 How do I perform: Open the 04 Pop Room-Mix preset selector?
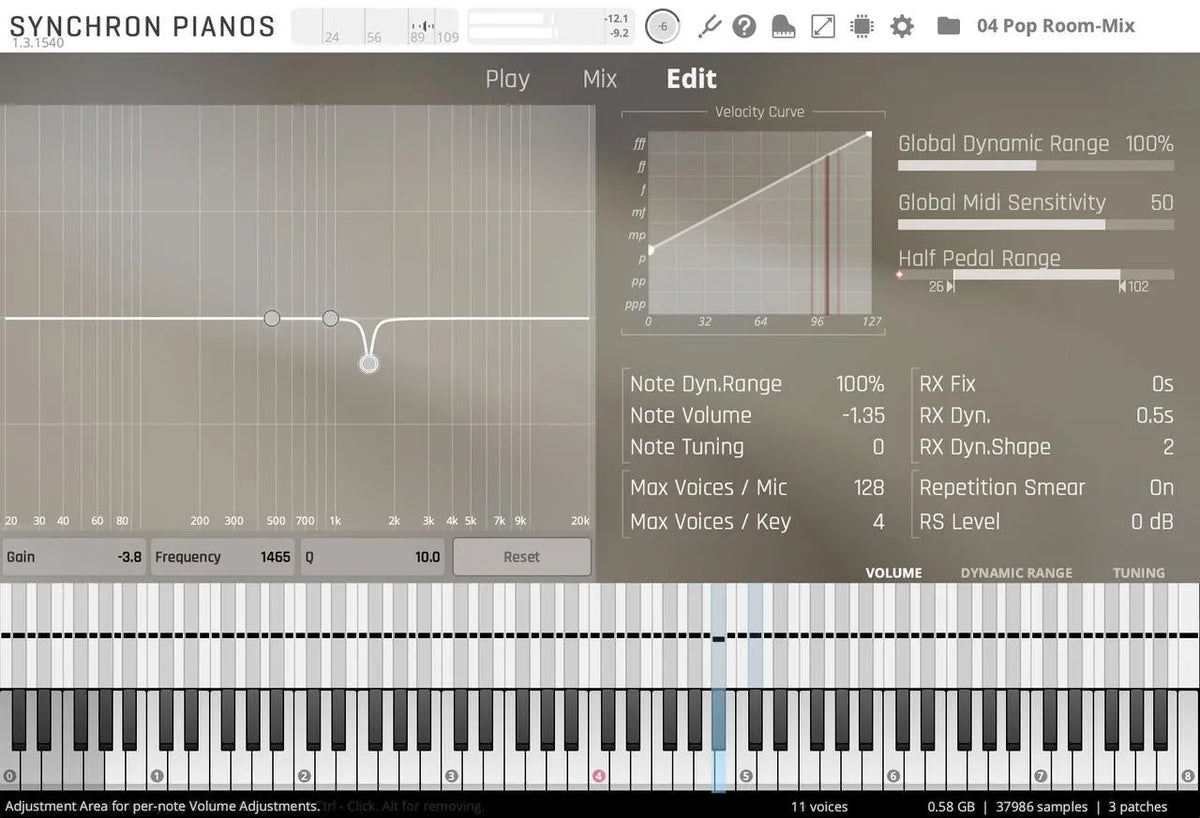tap(1055, 25)
